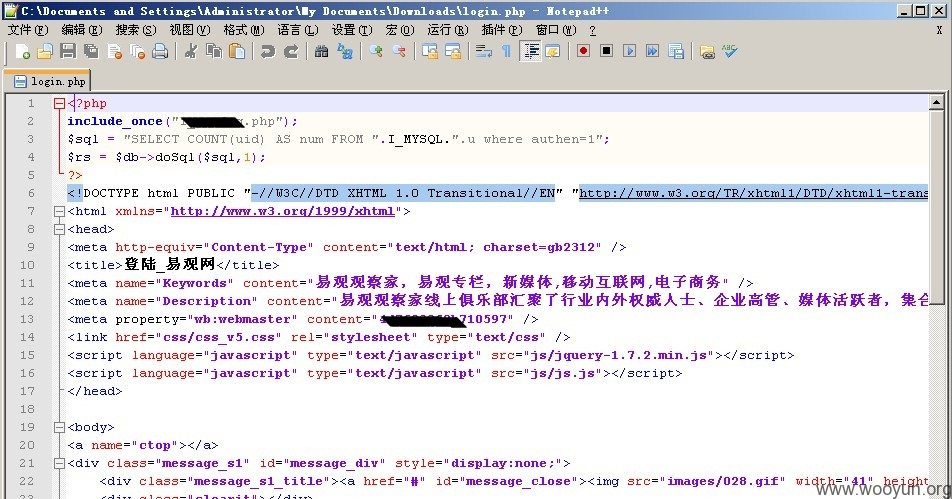
Task: Click "js/jquery-1.7.2.min.js" on line 15
Action: click(x=618, y=355)
